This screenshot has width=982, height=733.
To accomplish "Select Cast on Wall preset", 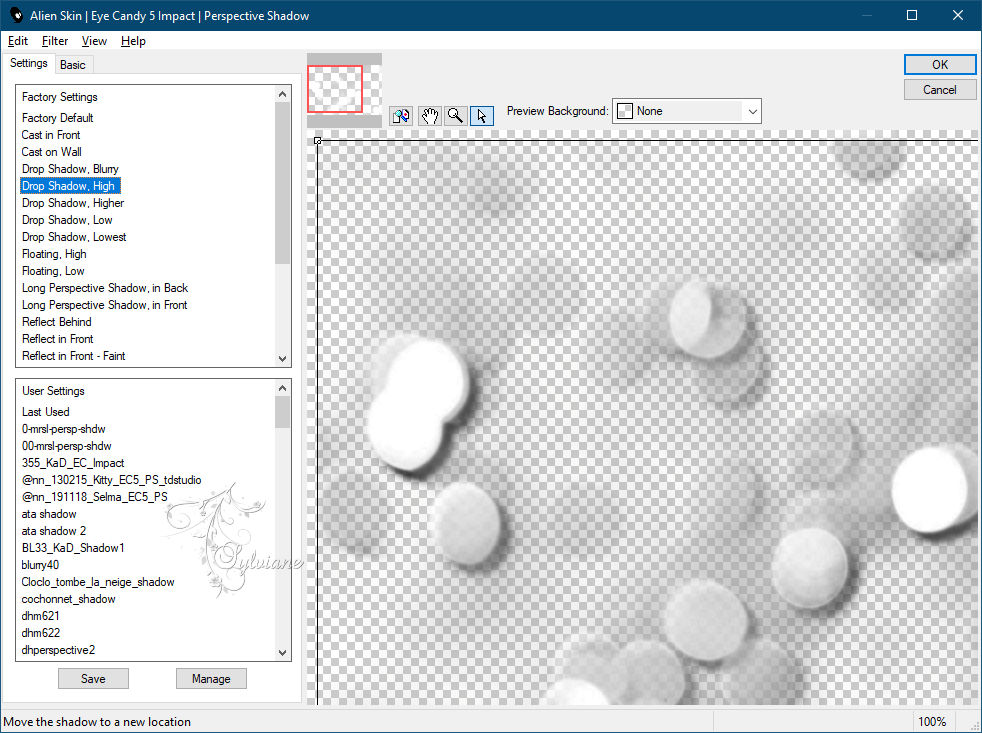I will coord(51,152).
